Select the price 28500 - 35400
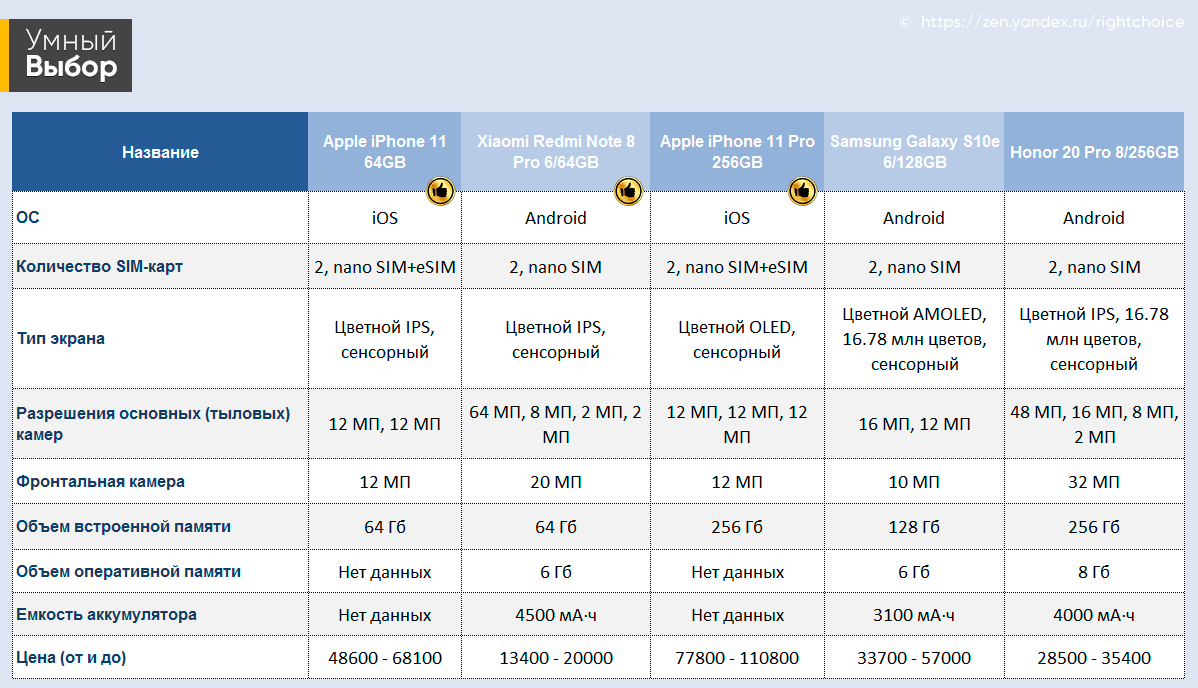 coord(1094,658)
